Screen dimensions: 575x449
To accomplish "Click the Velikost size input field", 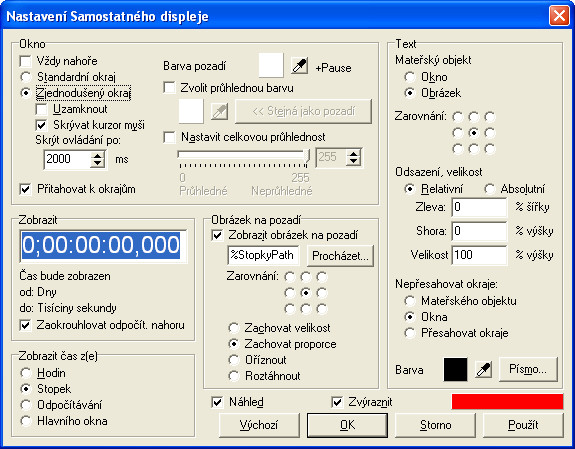I will pyautogui.click(x=479, y=255).
